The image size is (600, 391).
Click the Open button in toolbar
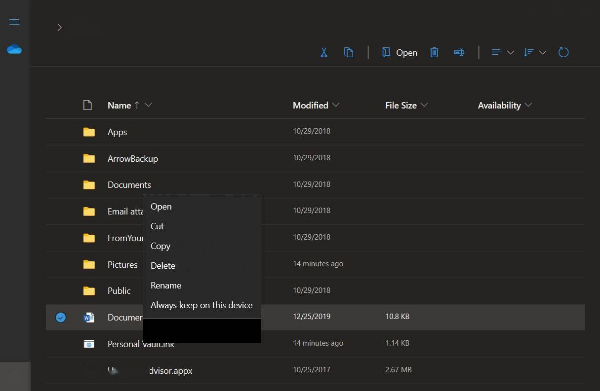tap(399, 52)
